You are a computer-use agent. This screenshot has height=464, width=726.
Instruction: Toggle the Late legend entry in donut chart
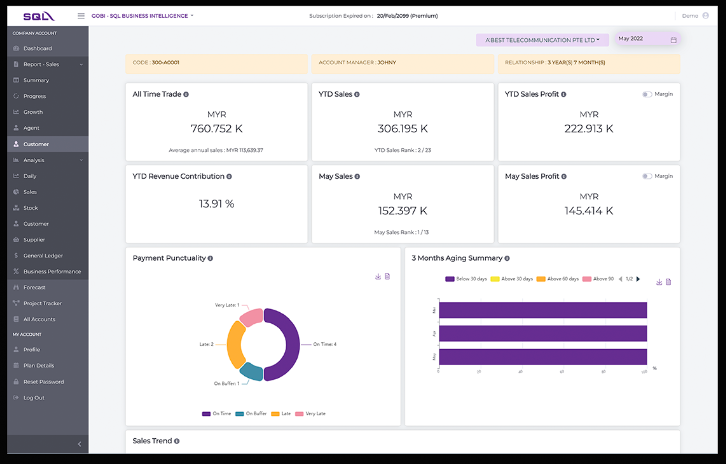(281, 414)
